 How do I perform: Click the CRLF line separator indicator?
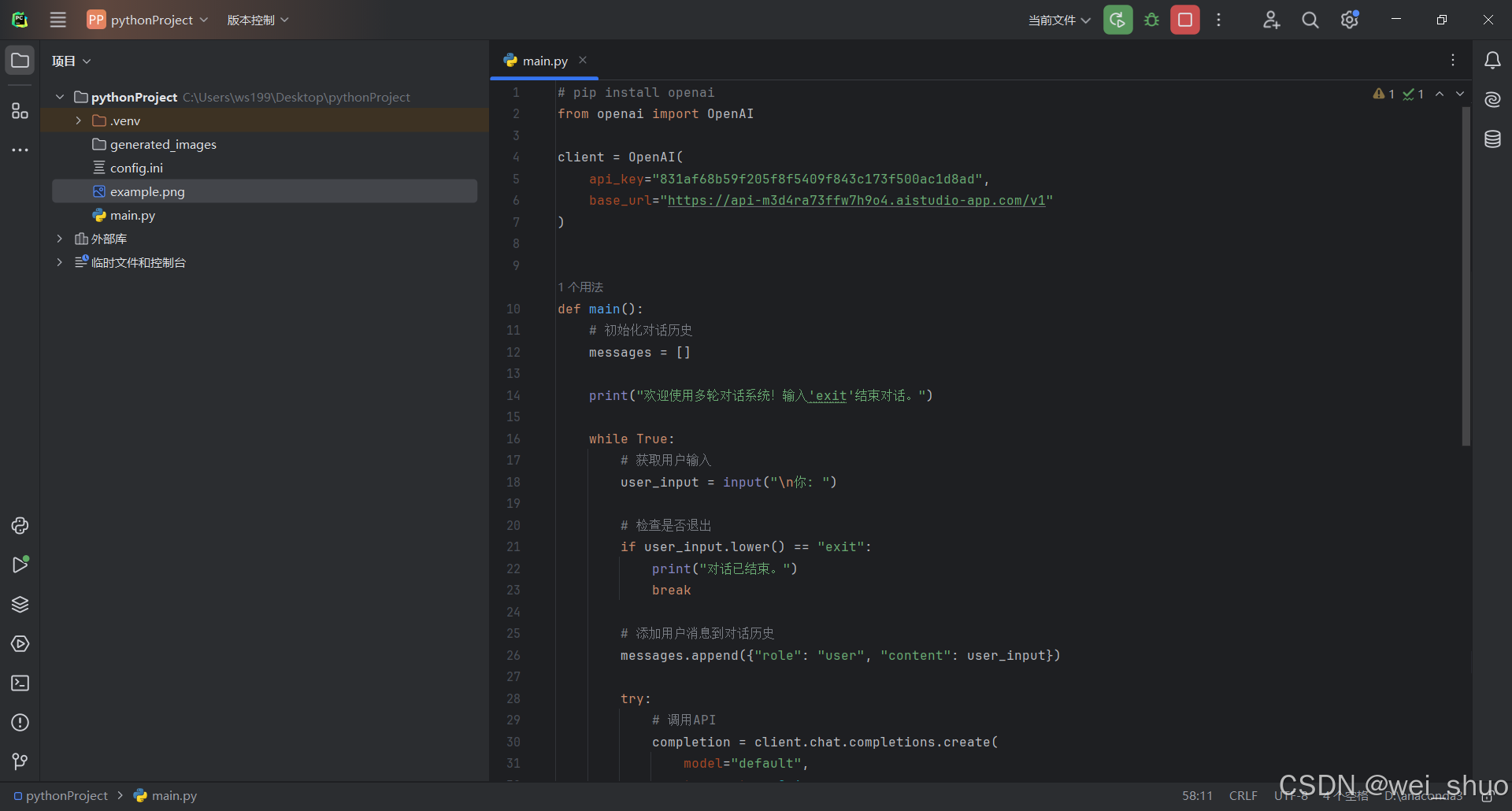point(1243,796)
